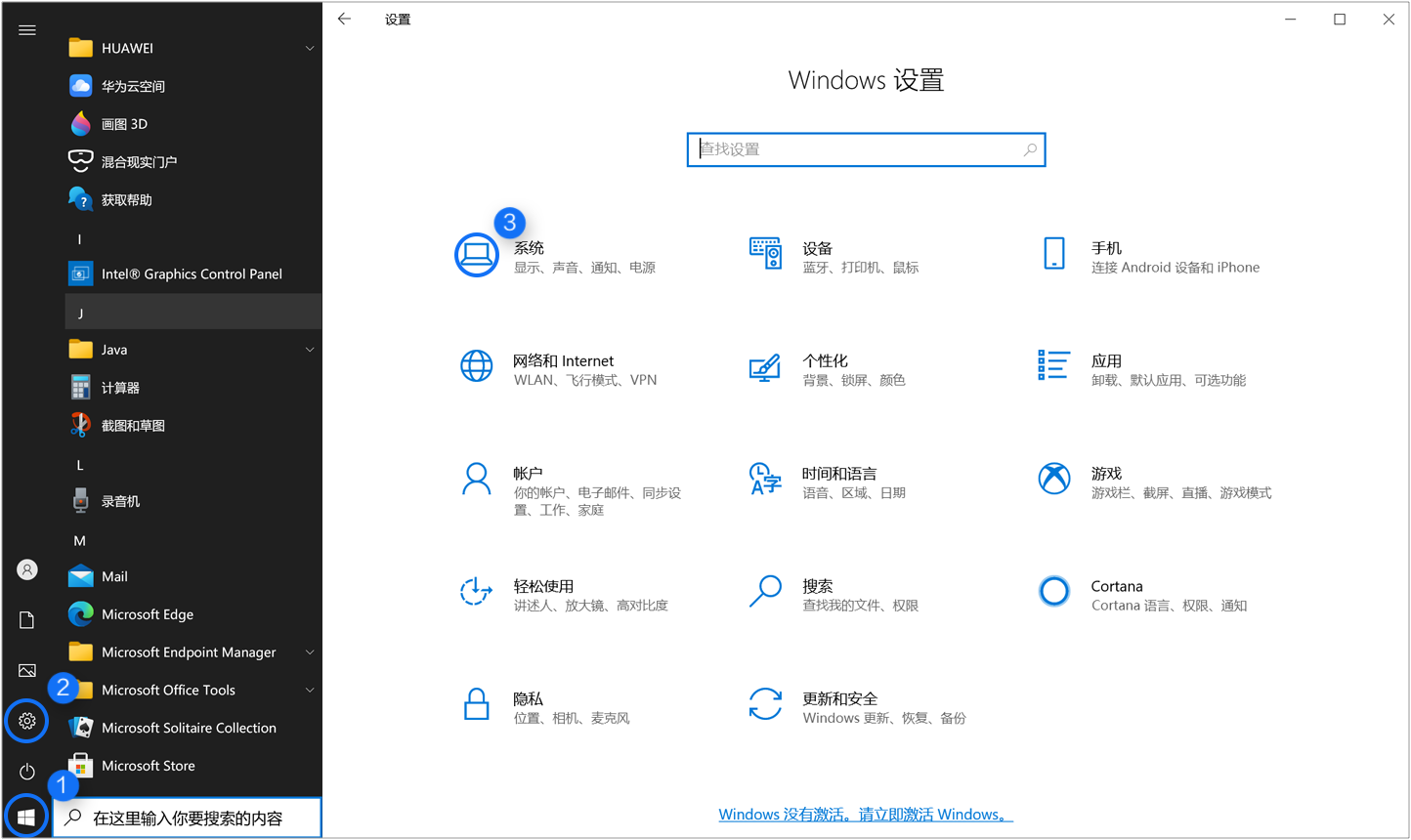
Task: Open the 设备 devices icon
Action: coord(765,254)
